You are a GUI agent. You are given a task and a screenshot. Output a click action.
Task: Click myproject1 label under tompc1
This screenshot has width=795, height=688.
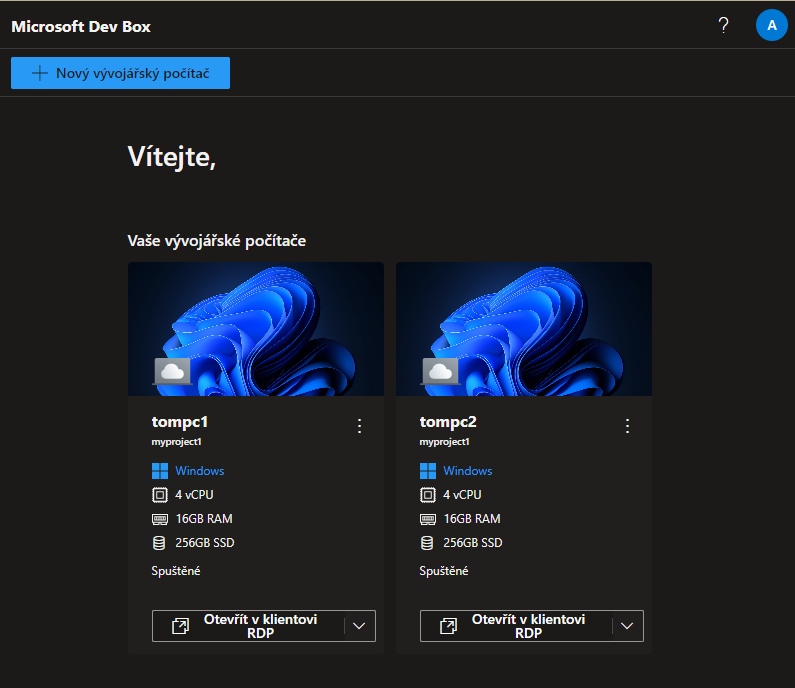click(x=176, y=442)
